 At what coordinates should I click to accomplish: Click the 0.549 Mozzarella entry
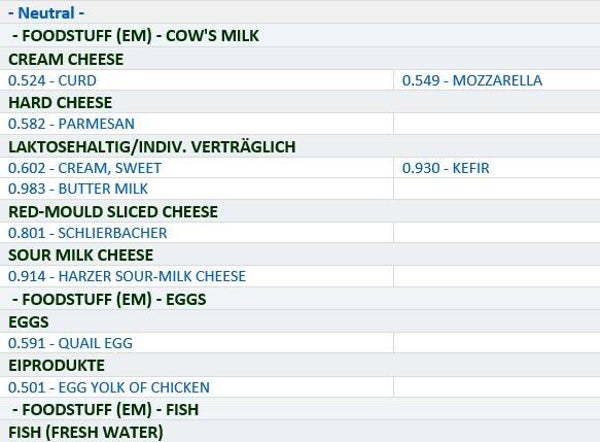(472, 80)
